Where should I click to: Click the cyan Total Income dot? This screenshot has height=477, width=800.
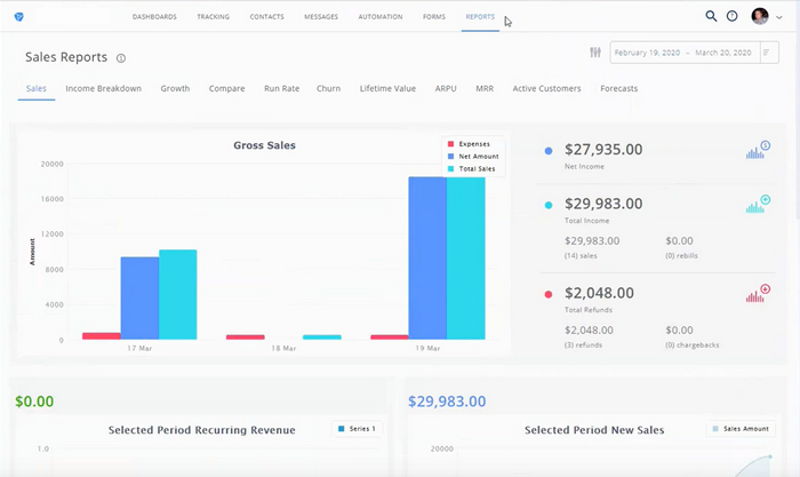(548, 205)
